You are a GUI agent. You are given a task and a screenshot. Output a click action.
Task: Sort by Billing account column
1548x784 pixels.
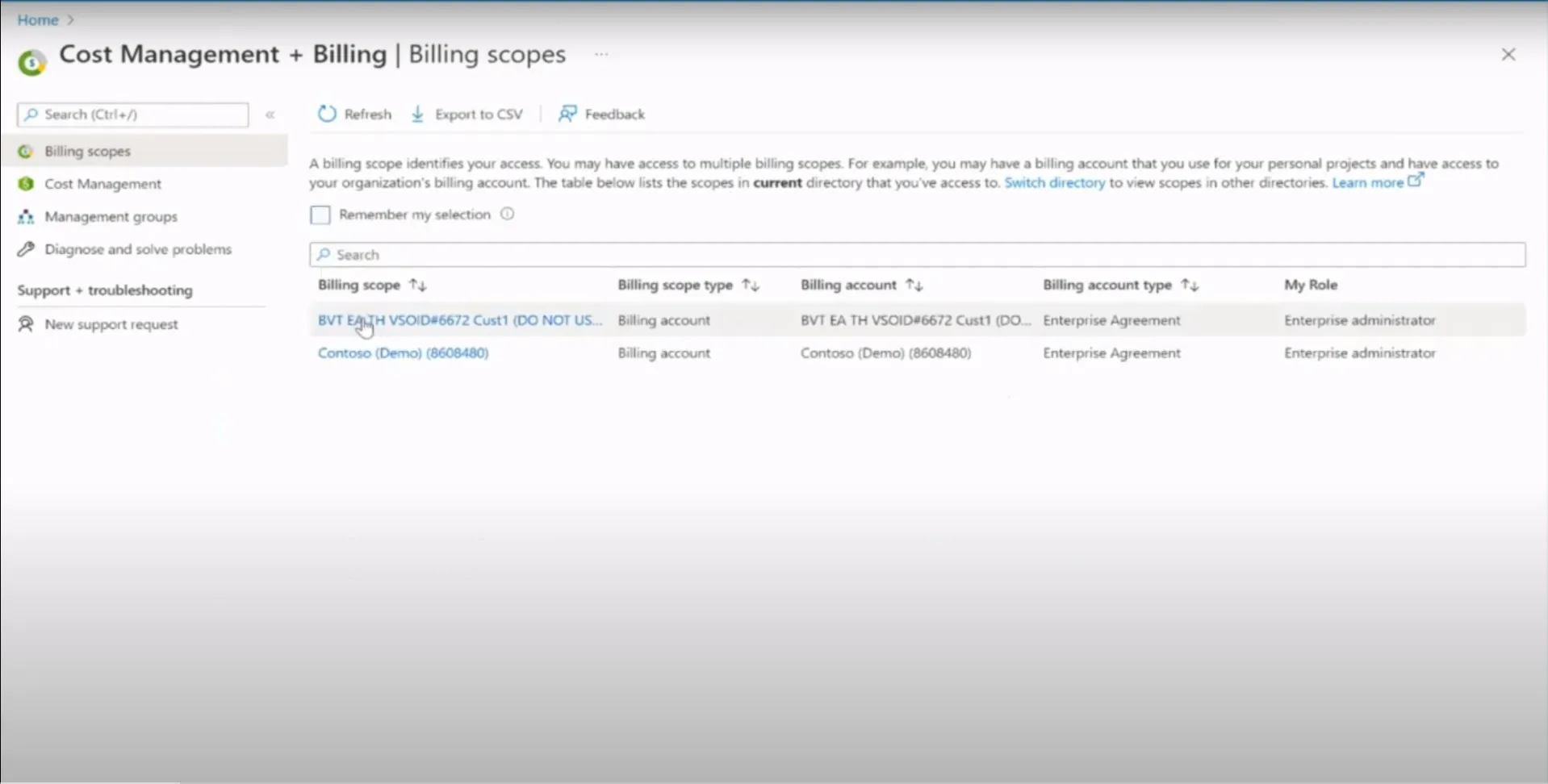pyautogui.click(x=861, y=285)
